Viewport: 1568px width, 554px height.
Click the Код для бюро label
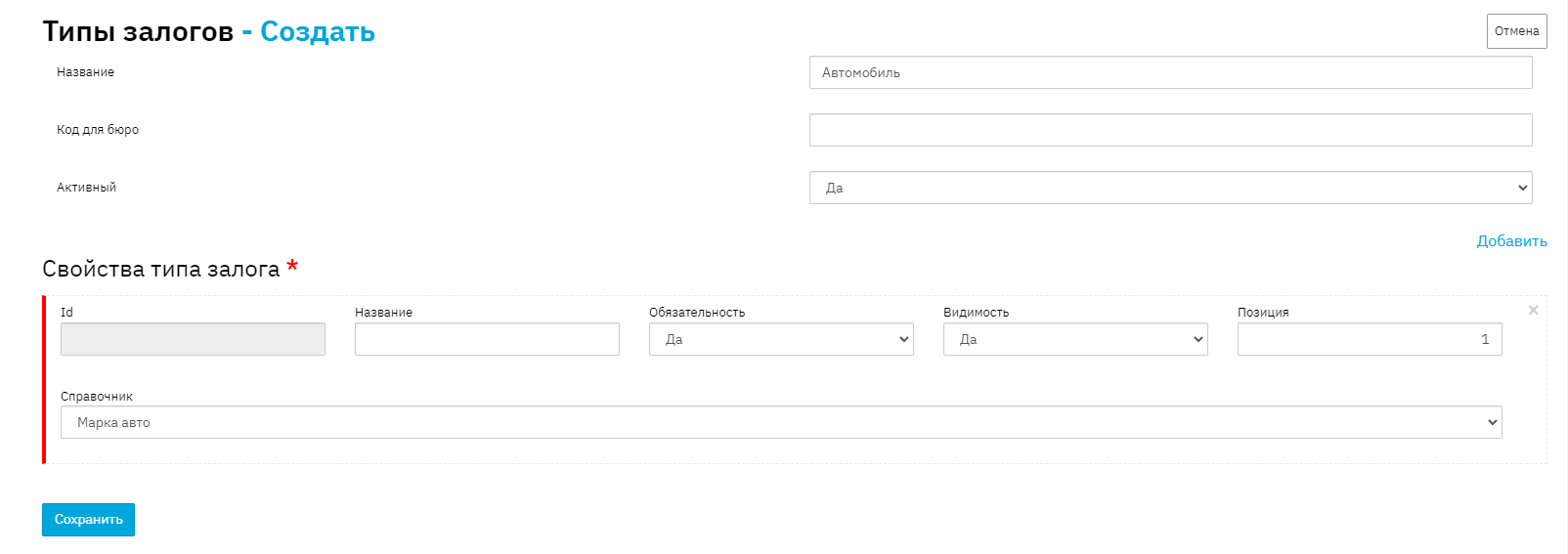tap(98, 130)
